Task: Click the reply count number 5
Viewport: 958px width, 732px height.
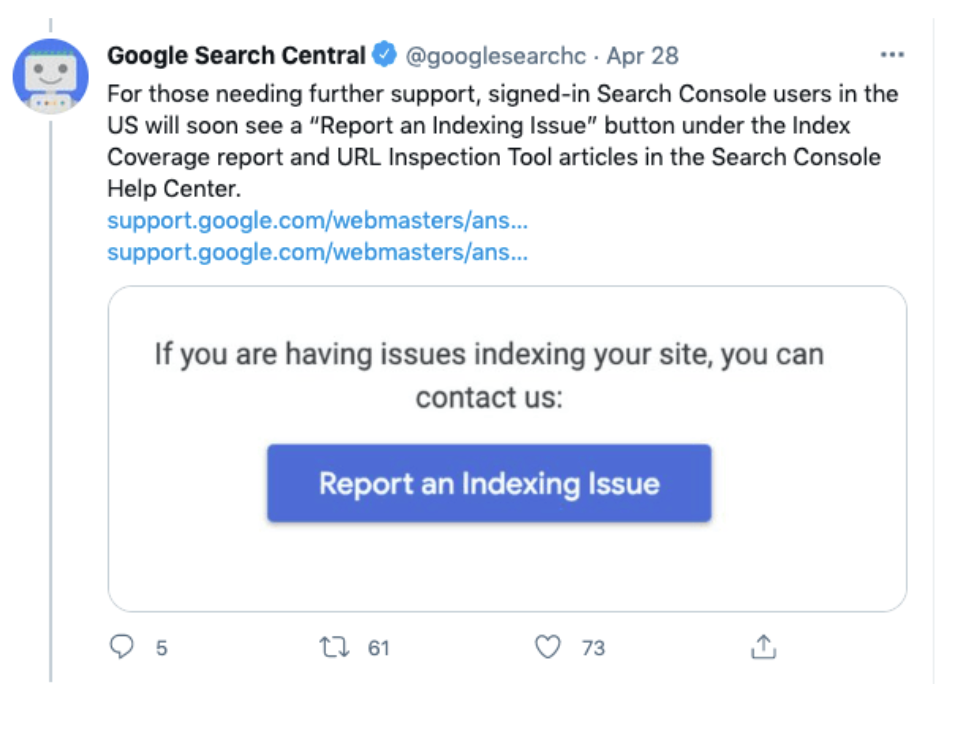Action: click(x=161, y=648)
